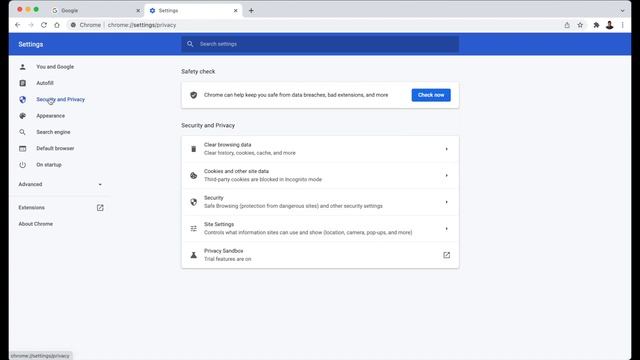
Task: Click the shield icon in Security row
Action: click(193, 202)
